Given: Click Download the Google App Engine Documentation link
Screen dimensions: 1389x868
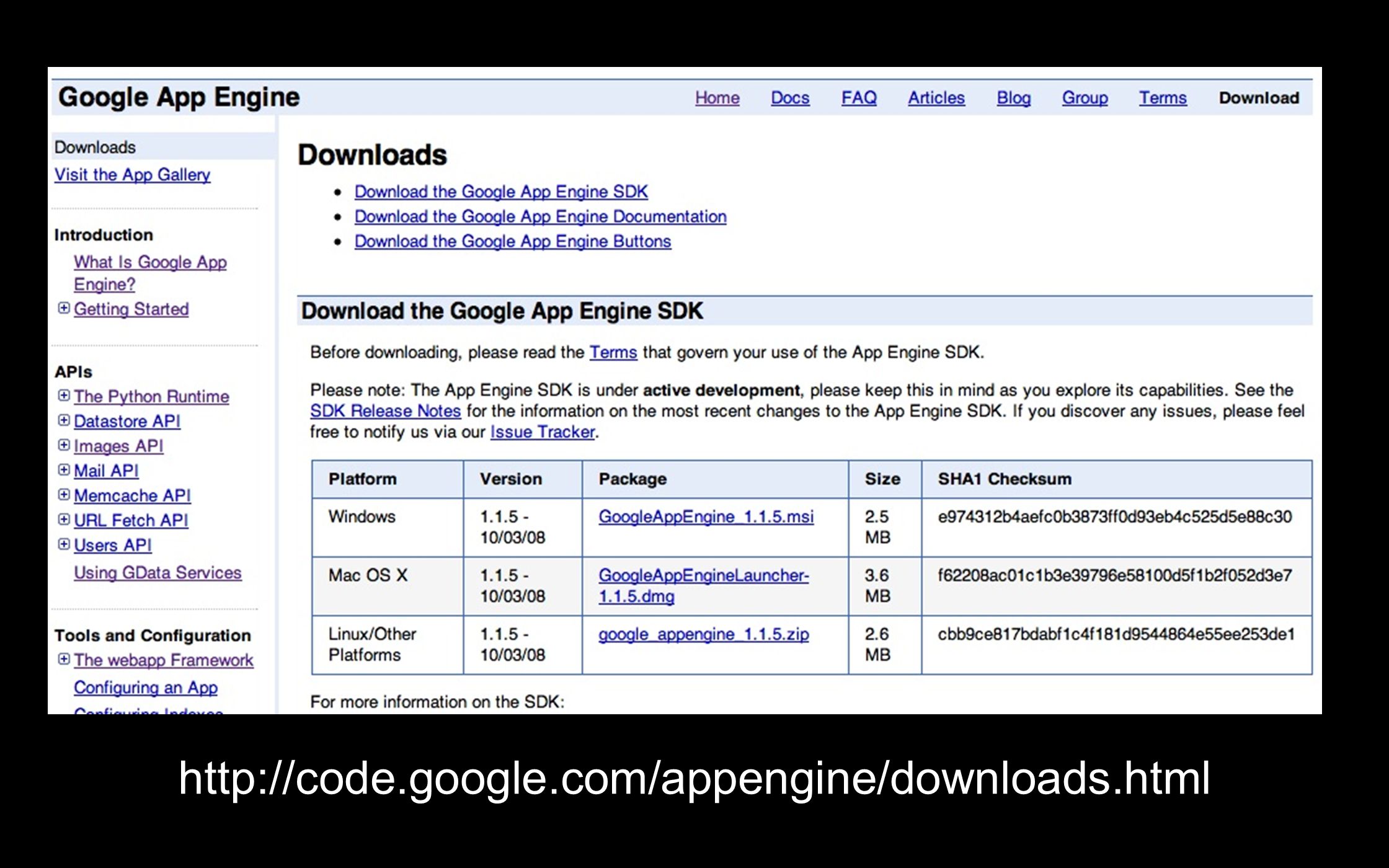Looking at the screenshot, I should coord(540,216).
